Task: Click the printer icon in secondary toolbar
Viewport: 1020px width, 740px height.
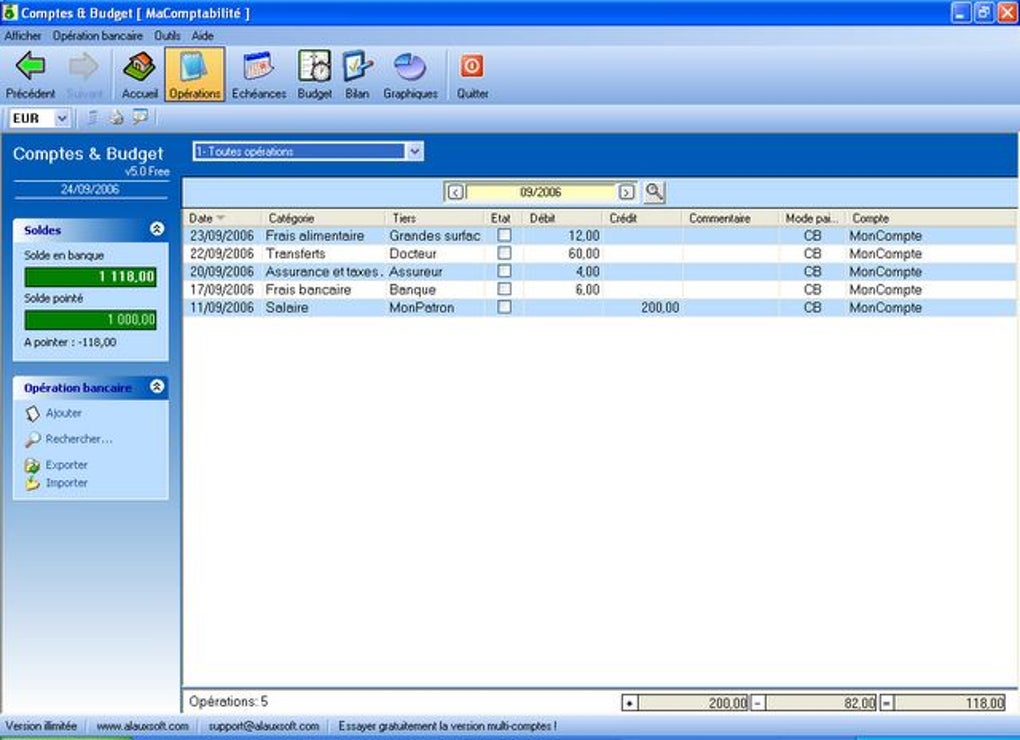Action: 116,118
